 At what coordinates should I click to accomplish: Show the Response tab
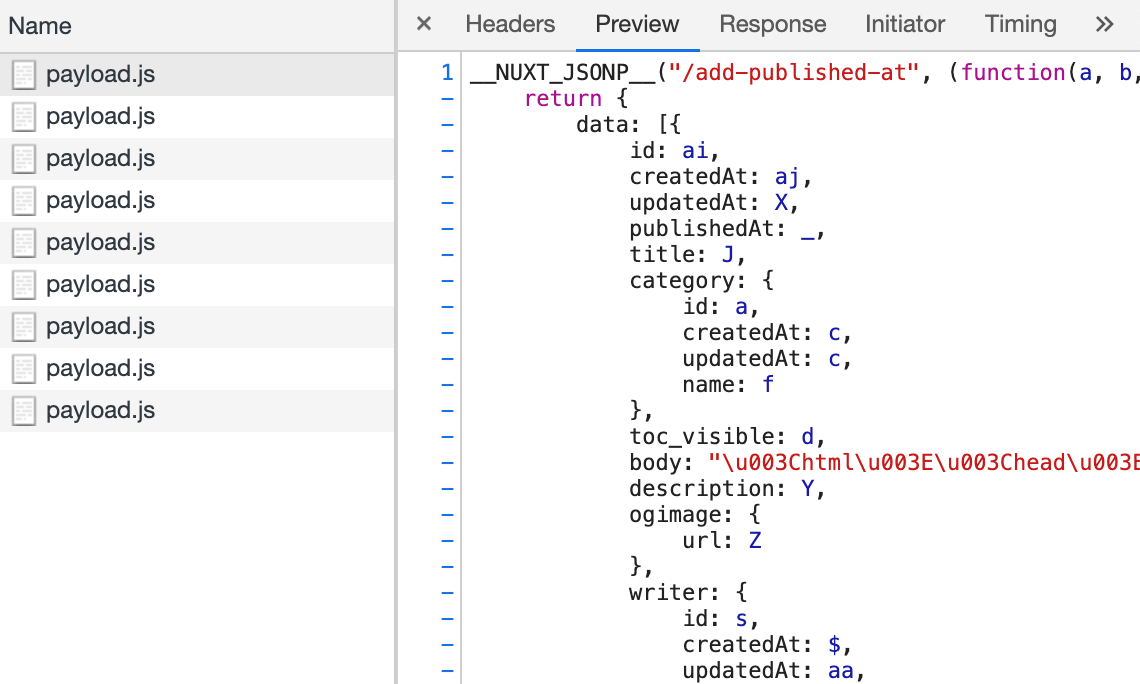772,24
